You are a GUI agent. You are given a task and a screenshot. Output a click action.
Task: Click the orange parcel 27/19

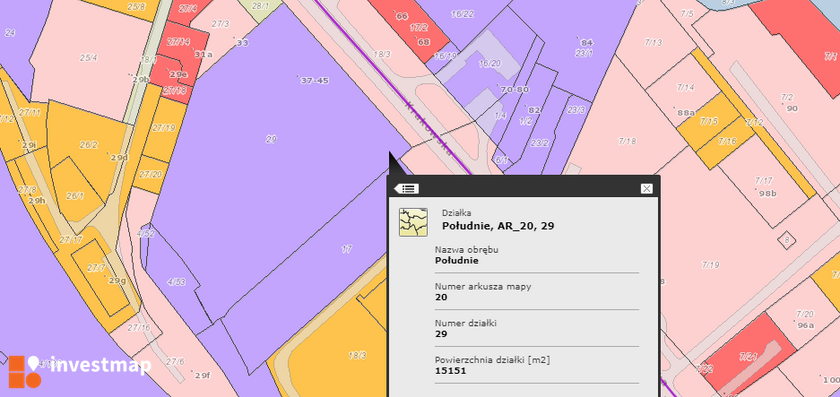164,128
